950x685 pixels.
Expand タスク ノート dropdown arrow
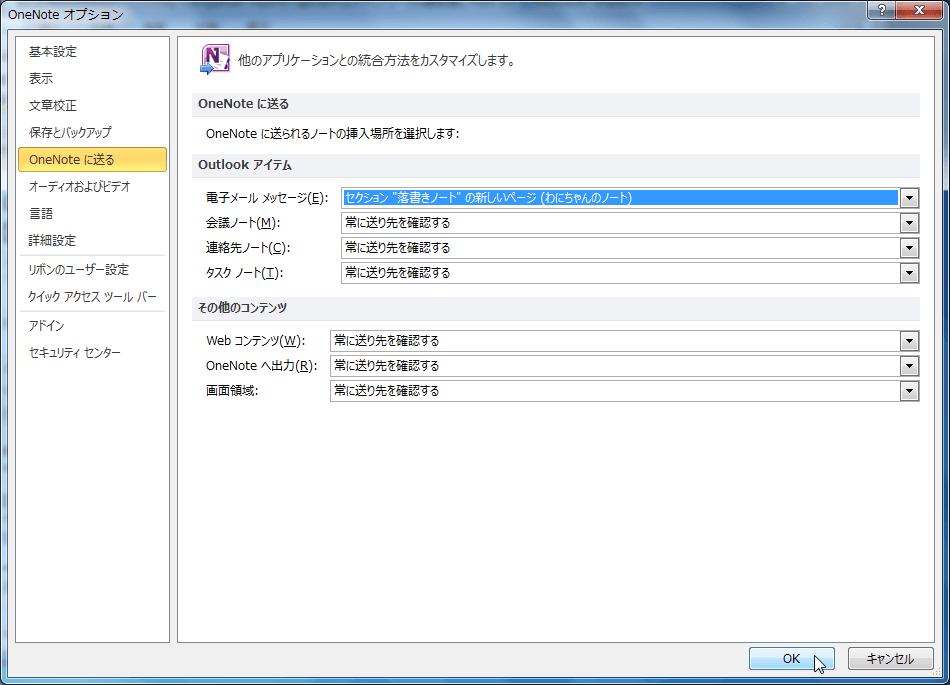tap(909, 273)
